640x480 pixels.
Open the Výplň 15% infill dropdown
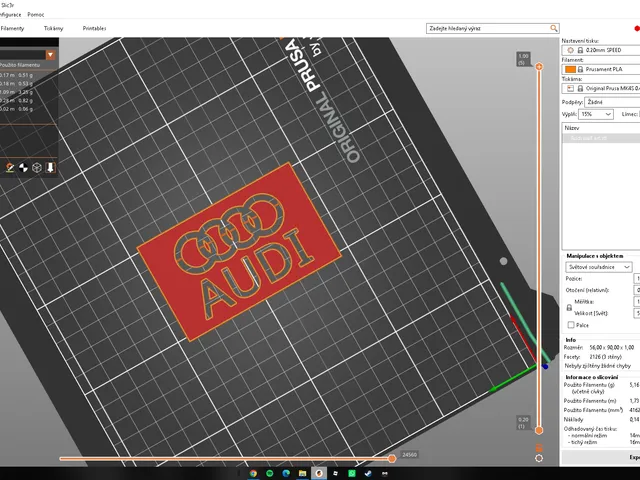[x=596, y=114]
